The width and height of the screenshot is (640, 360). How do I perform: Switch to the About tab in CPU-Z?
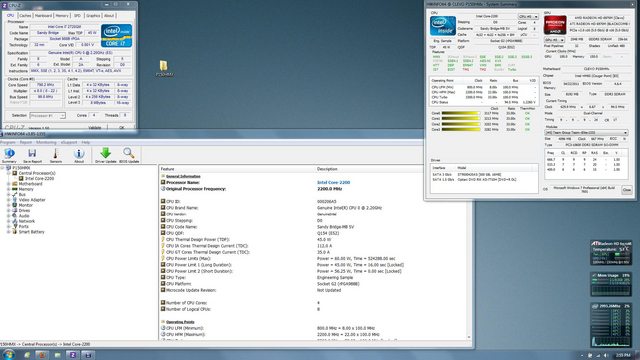(x=109, y=16)
